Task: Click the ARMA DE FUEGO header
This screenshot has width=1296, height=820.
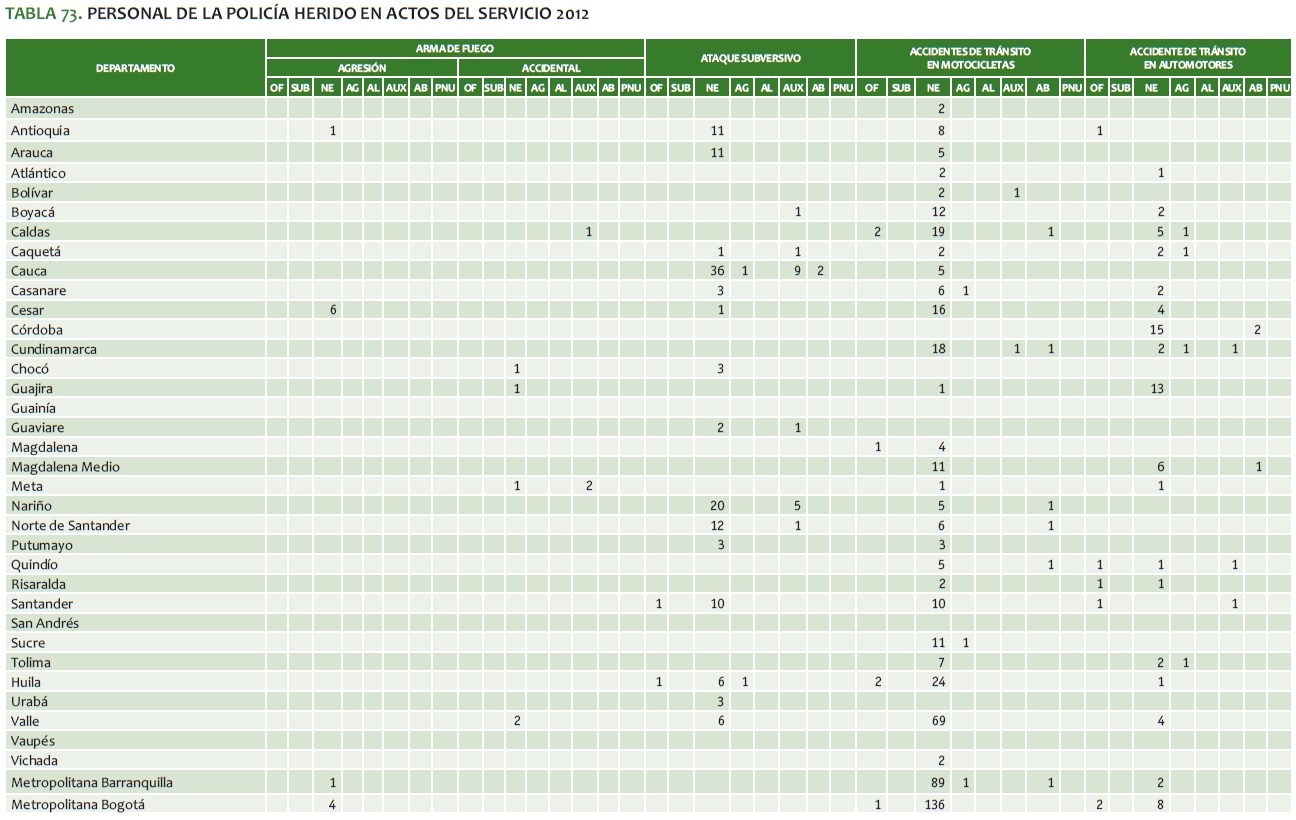Action: click(x=455, y=48)
